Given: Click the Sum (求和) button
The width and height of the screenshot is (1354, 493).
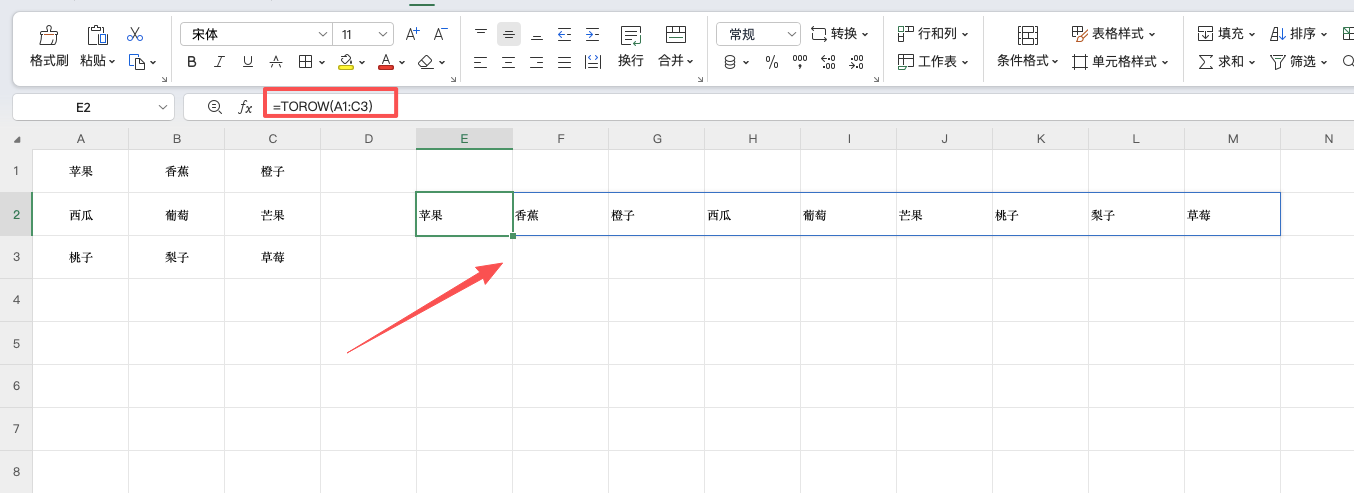Looking at the screenshot, I should click(x=1227, y=62).
